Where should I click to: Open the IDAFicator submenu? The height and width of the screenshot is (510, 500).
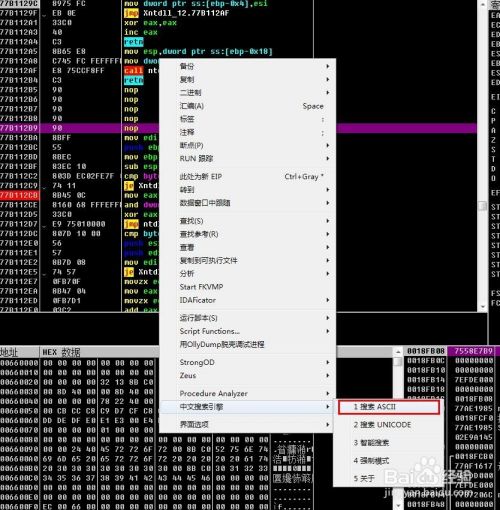[247, 300]
